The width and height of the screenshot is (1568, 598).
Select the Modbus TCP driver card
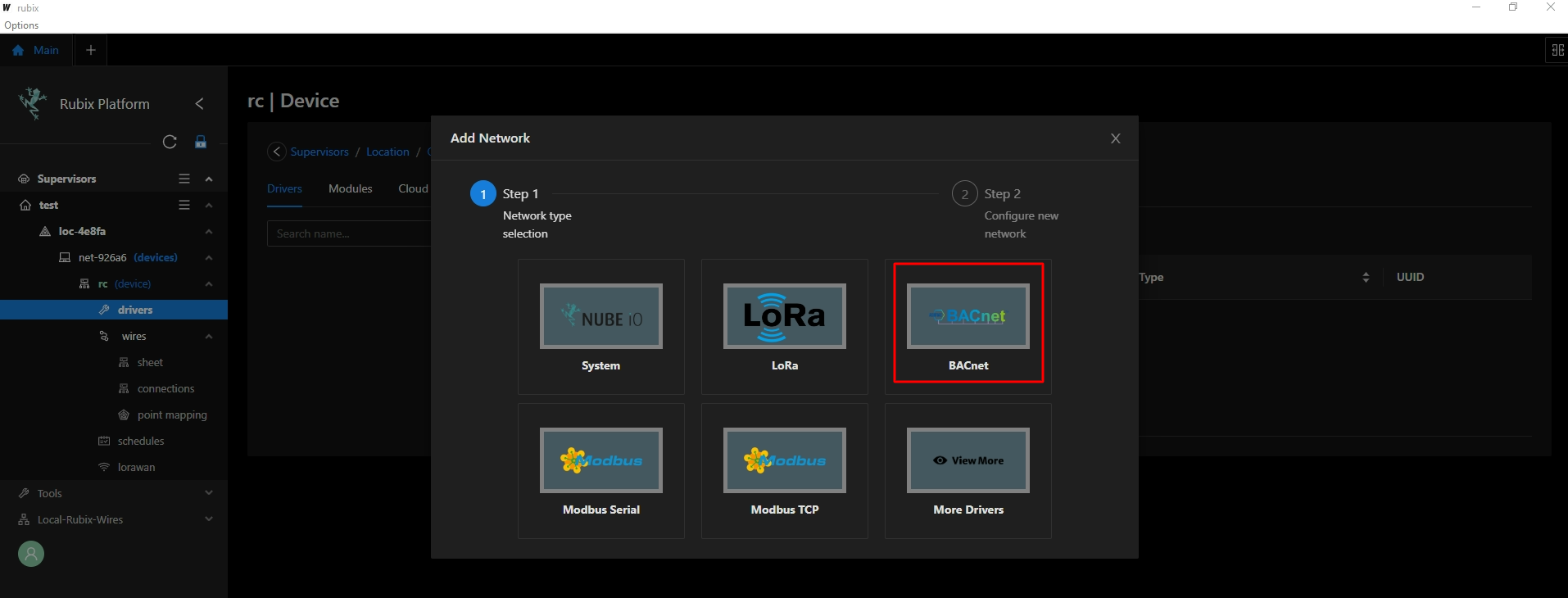coord(784,471)
